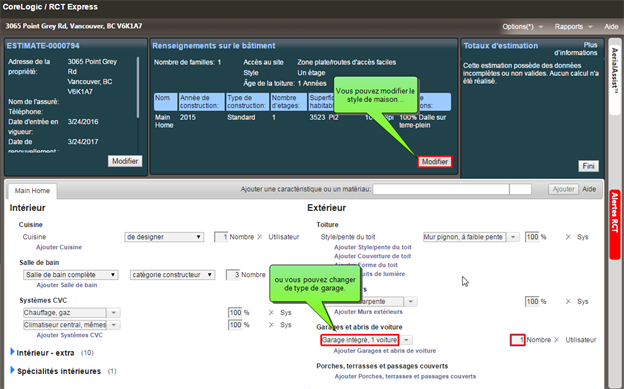Delete the Climatiseur central row using X
The height and width of the screenshot is (389, 624).
click(271, 325)
